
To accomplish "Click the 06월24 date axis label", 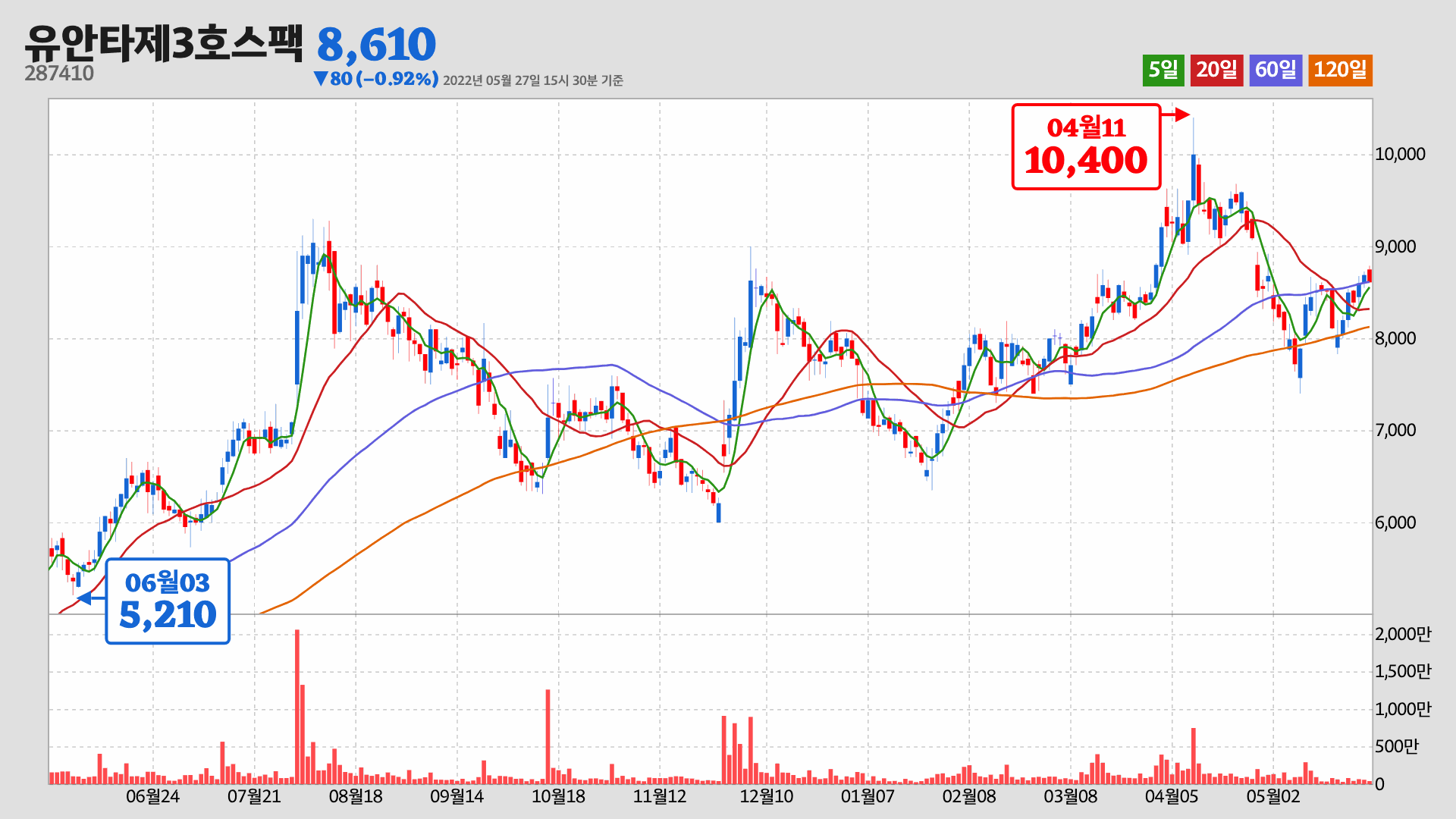I will pyautogui.click(x=153, y=797).
